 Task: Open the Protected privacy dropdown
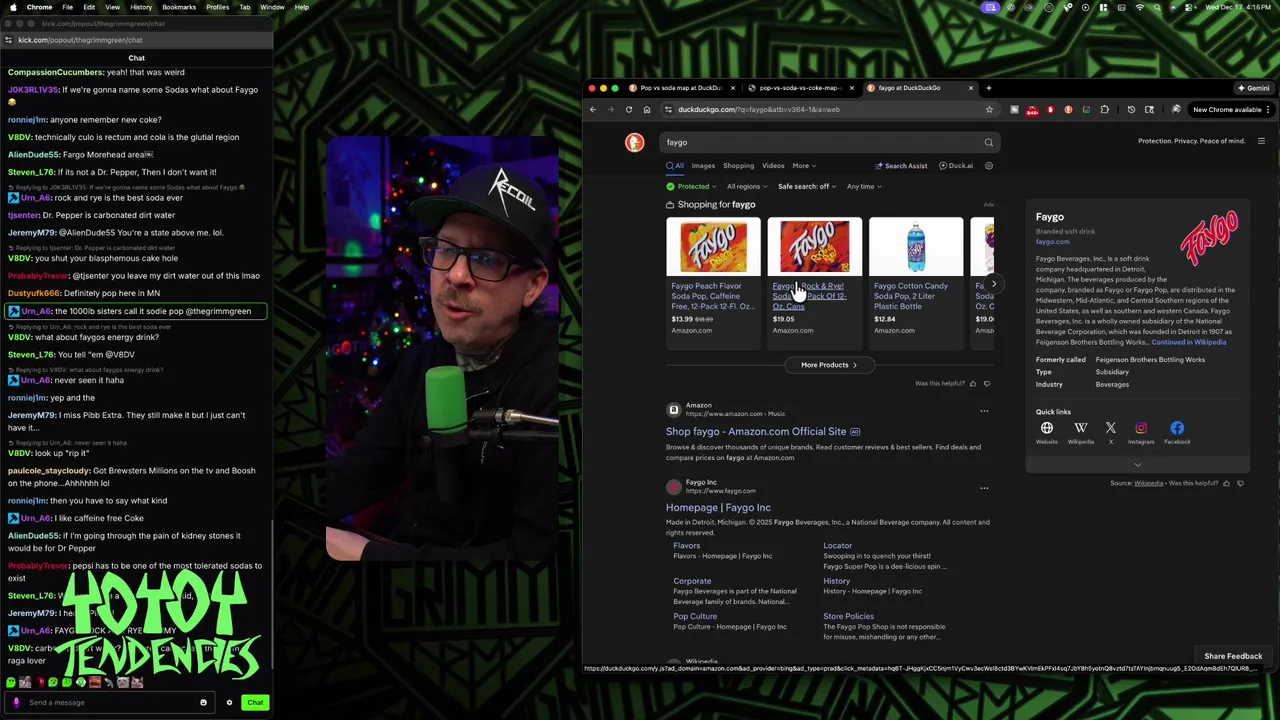pos(691,186)
